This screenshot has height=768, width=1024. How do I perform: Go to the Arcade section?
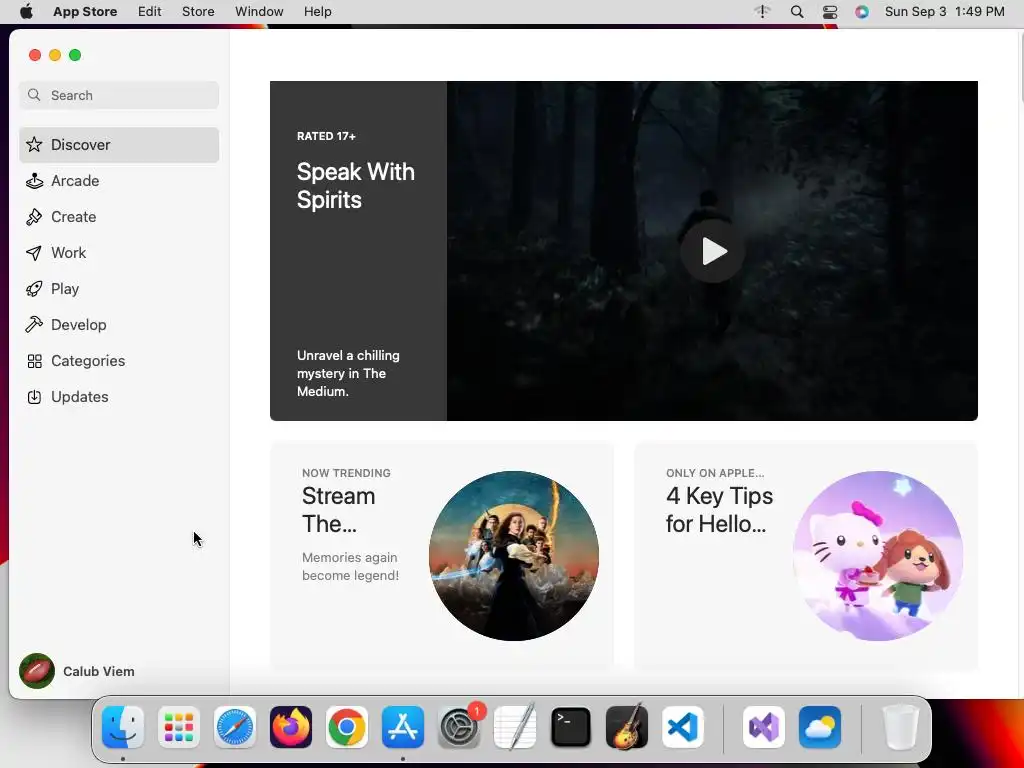(x=119, y=181)
